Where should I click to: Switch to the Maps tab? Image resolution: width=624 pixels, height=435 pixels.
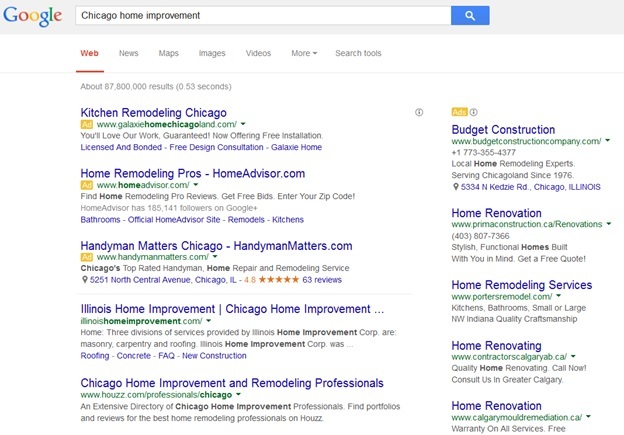coord(169,53)
